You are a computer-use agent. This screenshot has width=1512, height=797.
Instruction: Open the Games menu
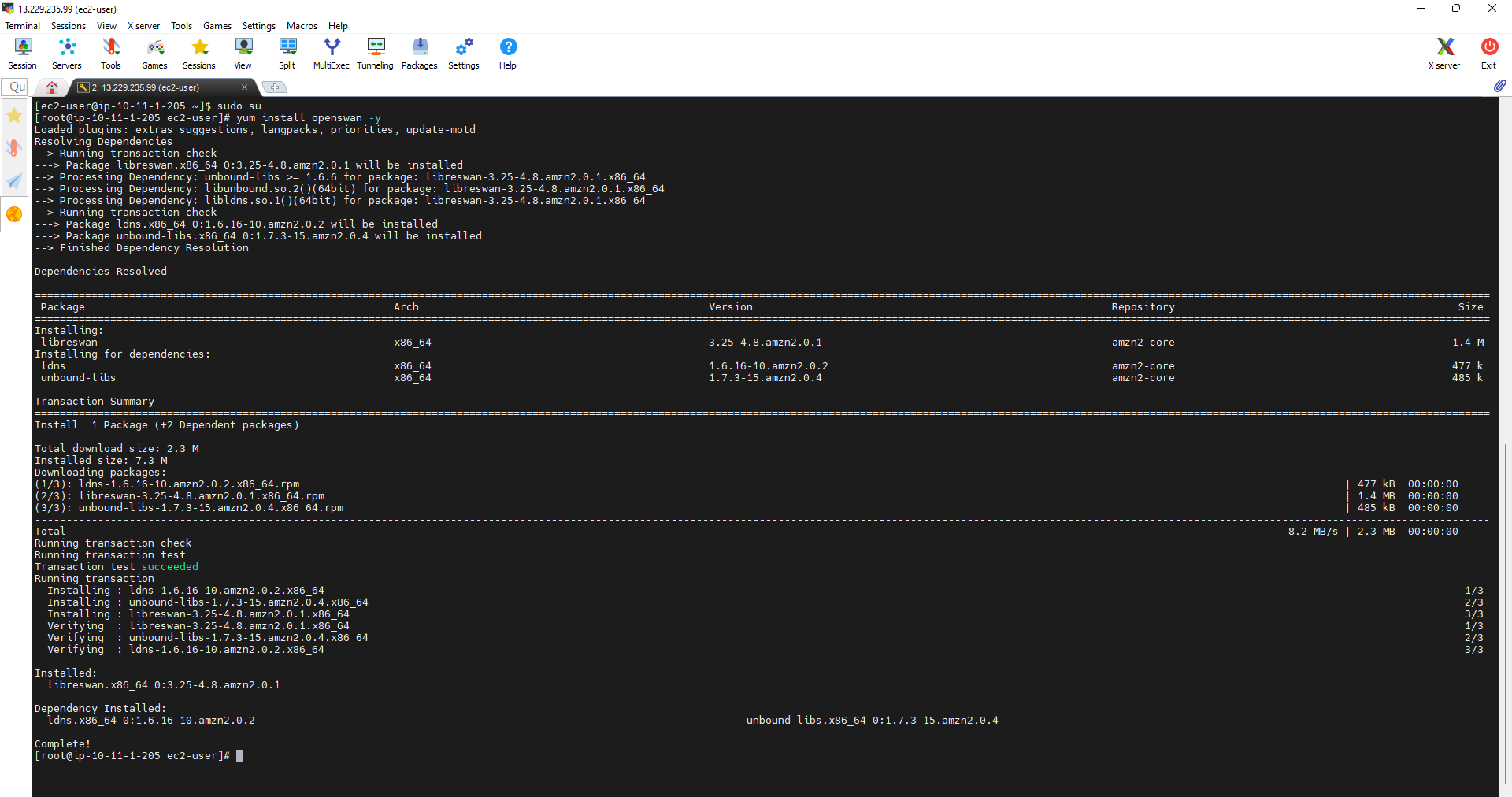pos(217,26)
